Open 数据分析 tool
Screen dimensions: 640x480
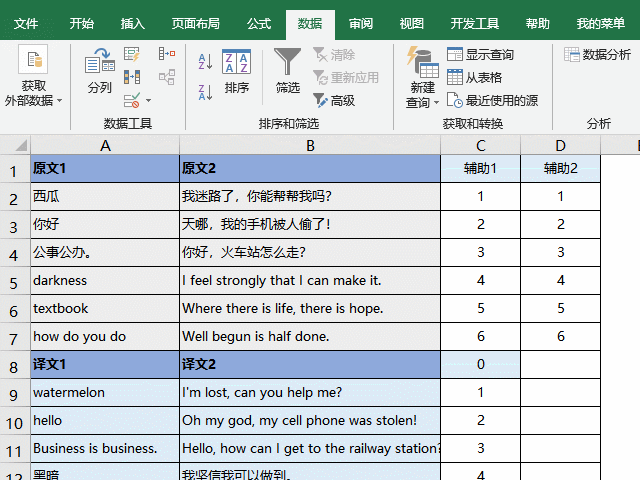click(598, 54)
